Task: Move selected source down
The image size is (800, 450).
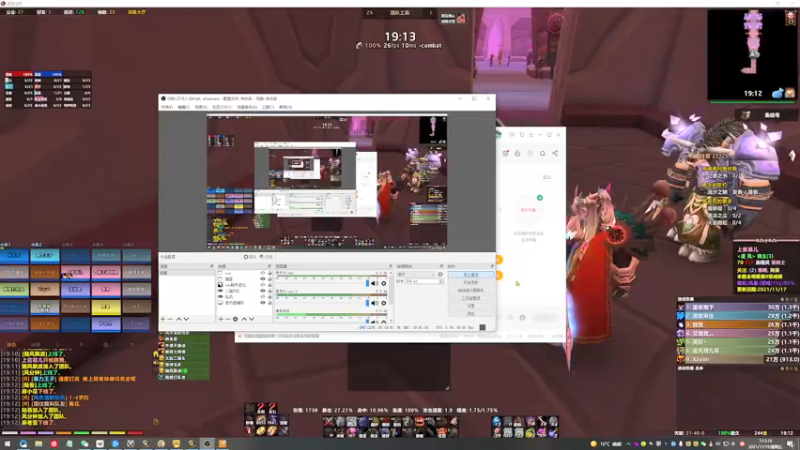Action: [x=252, y=319]
